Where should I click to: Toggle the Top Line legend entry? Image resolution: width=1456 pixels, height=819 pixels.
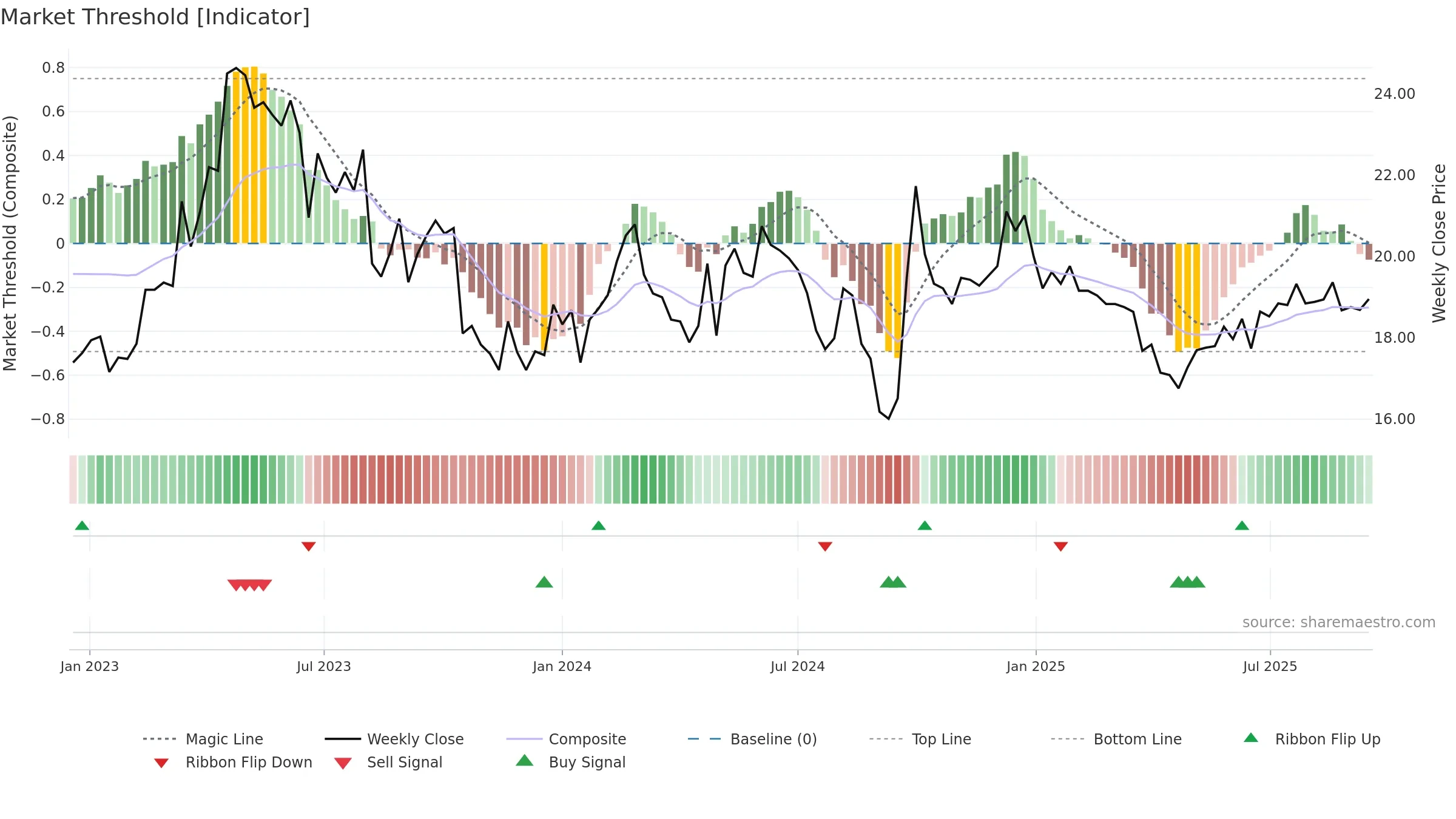[x=920, y=739]
